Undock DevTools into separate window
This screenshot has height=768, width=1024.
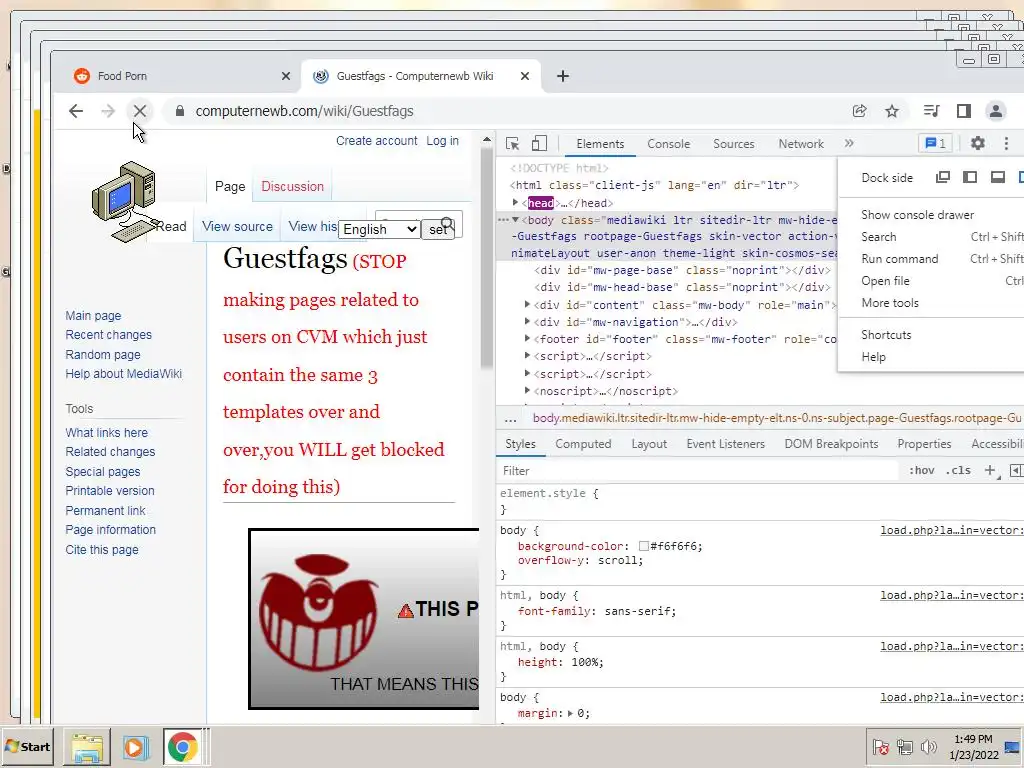942,177
